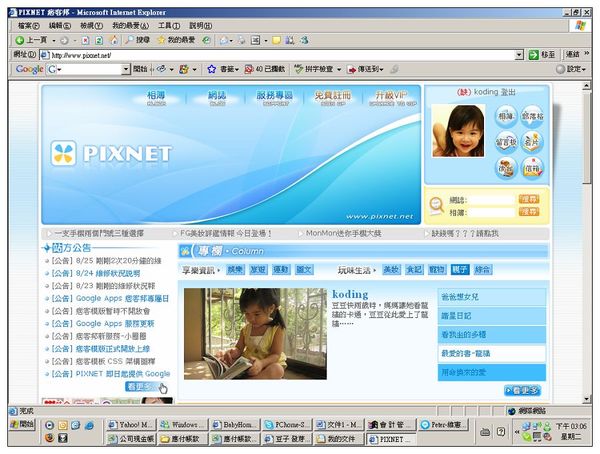Click the PIXNET logo on the banner
Screen dimensions: 600x454
pos(111,154)
